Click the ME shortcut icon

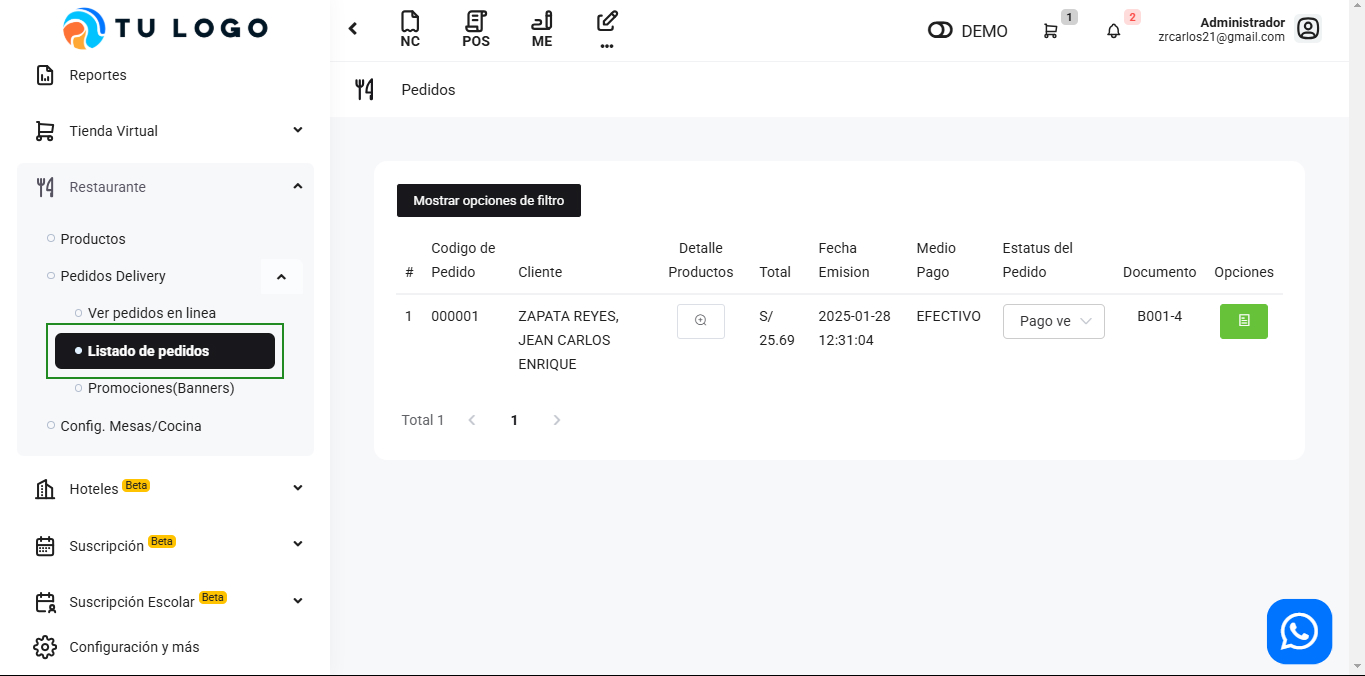pos(542,29)
